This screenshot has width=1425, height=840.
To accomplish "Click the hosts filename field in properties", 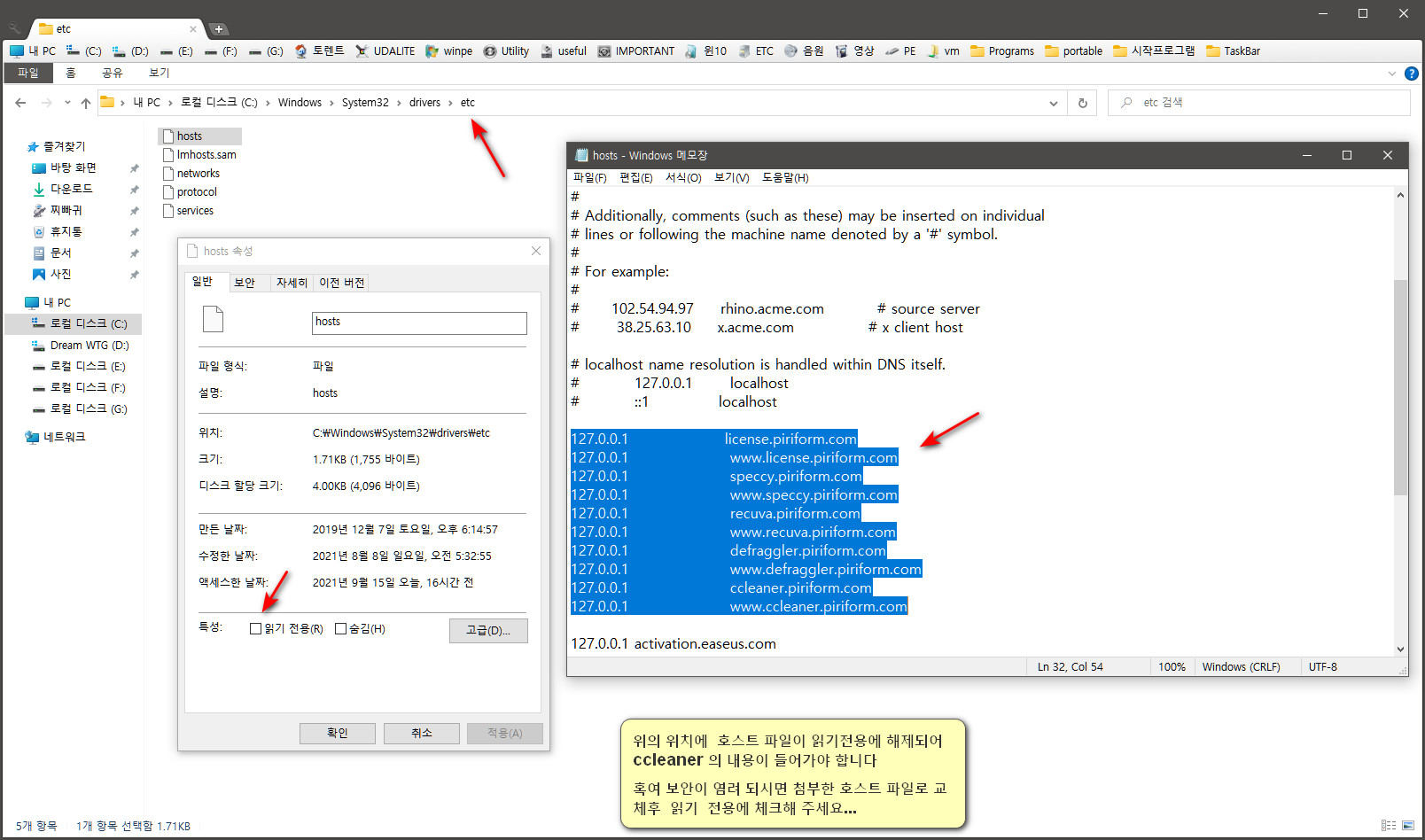I will point(419,323).
